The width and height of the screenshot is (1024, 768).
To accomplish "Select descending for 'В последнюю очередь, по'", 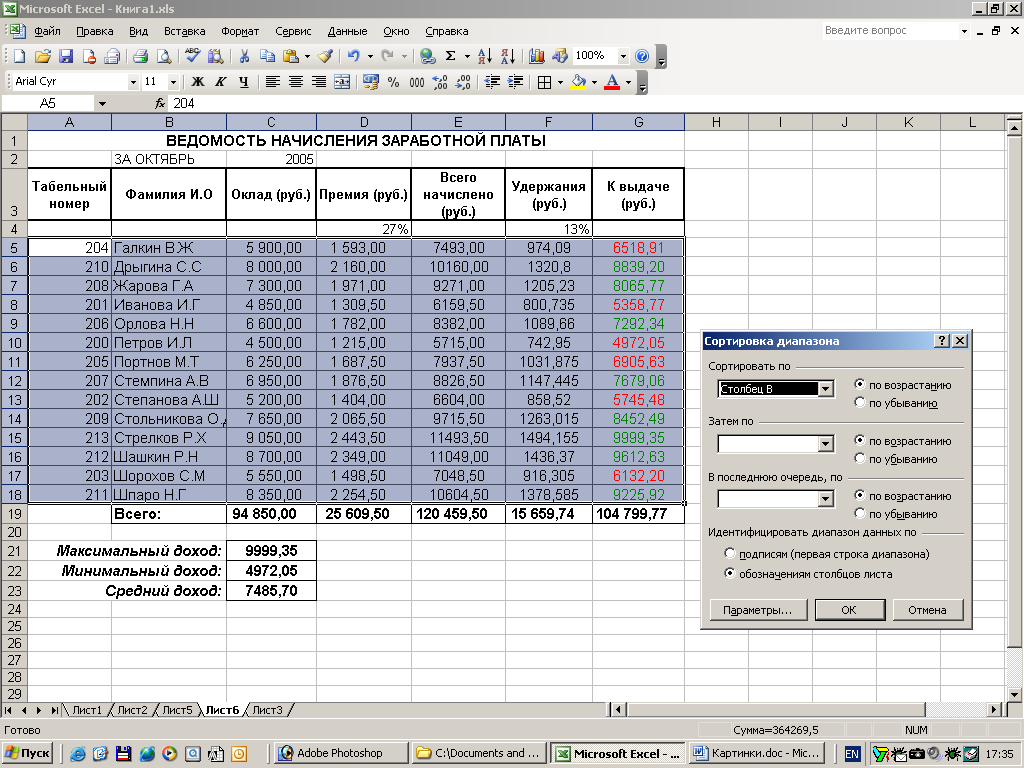I will (x=859, y=514).
